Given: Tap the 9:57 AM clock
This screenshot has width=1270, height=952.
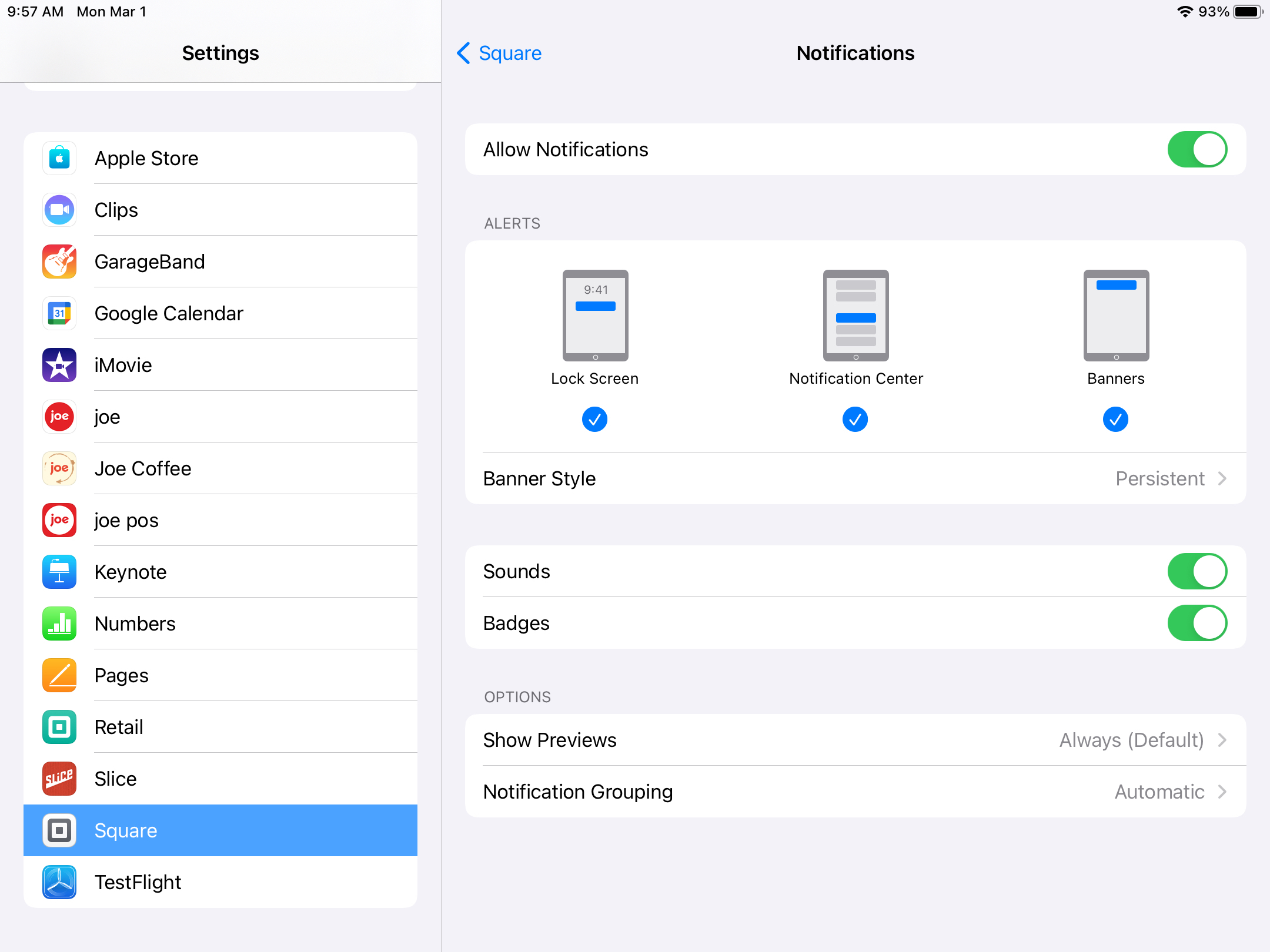Looking at the screenshot, I should 35,12.
